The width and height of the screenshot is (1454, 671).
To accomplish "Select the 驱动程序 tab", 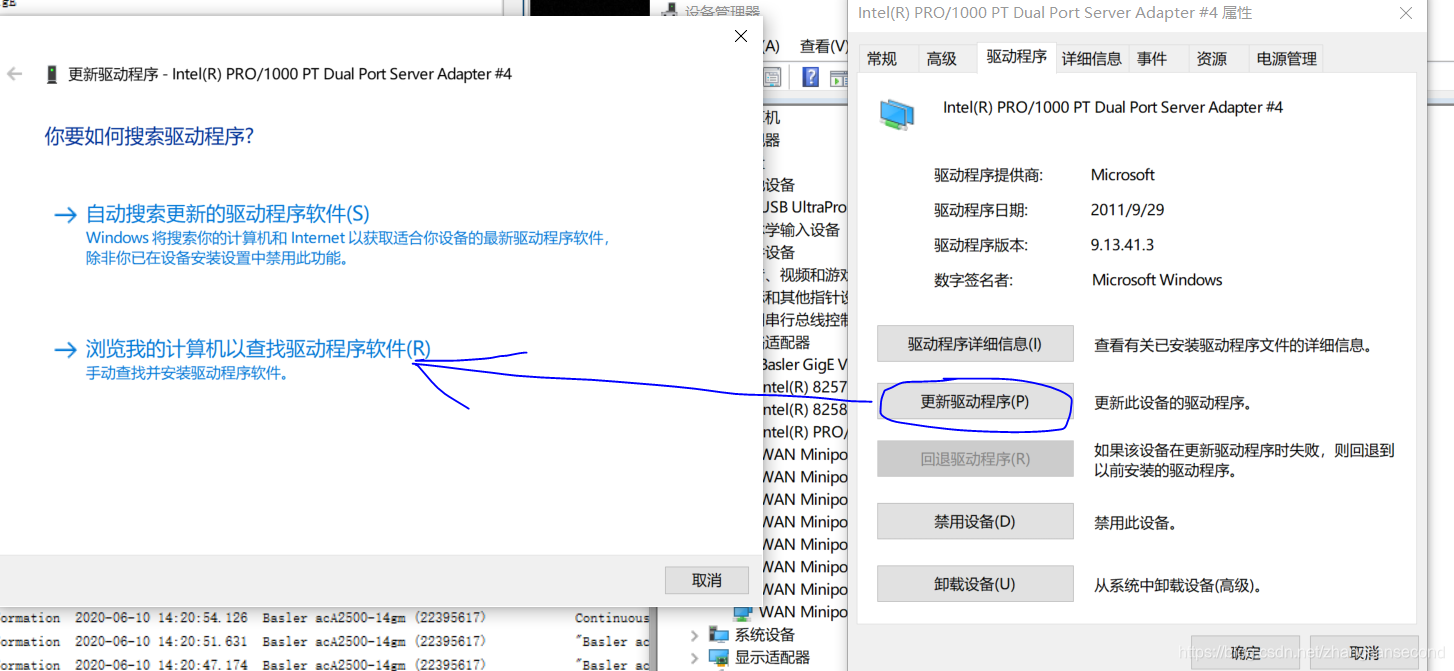I will point(1016,57).
